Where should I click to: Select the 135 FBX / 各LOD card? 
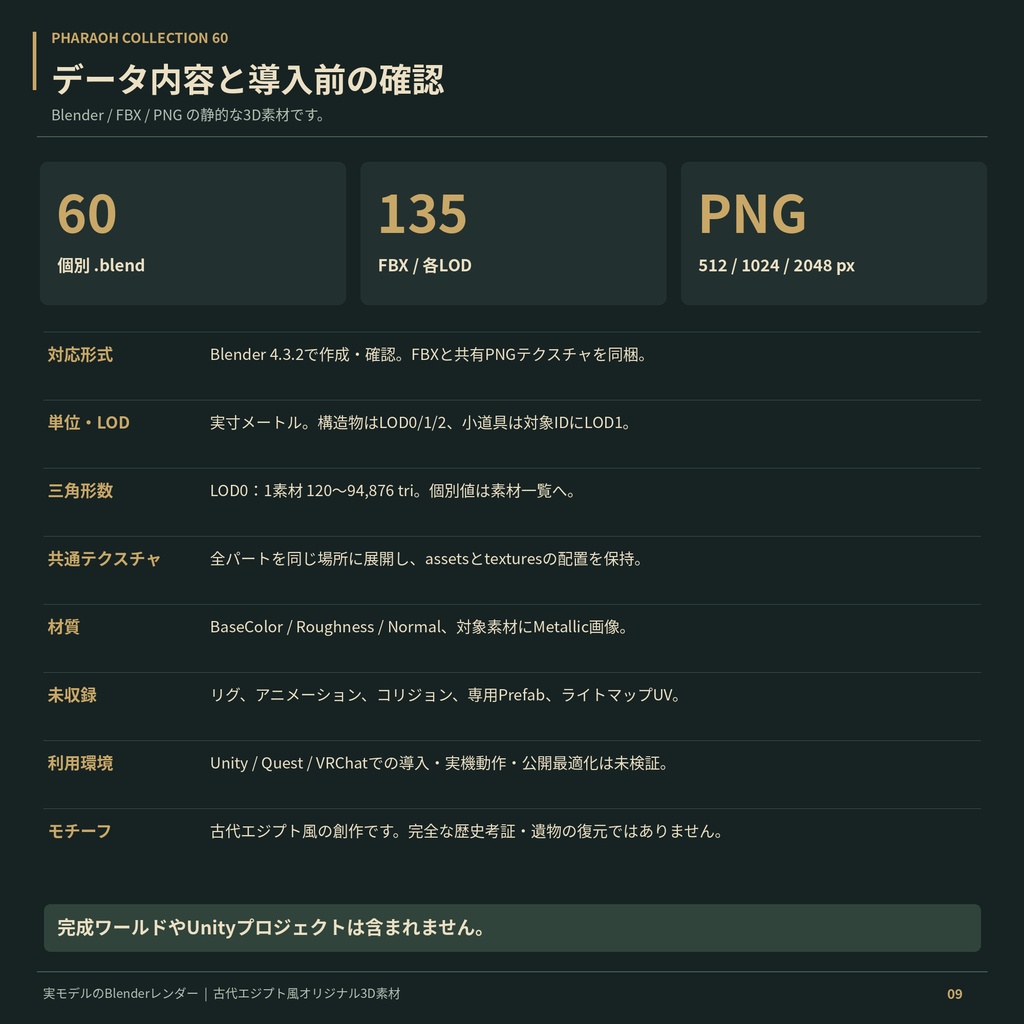click(x=513, y=233)
